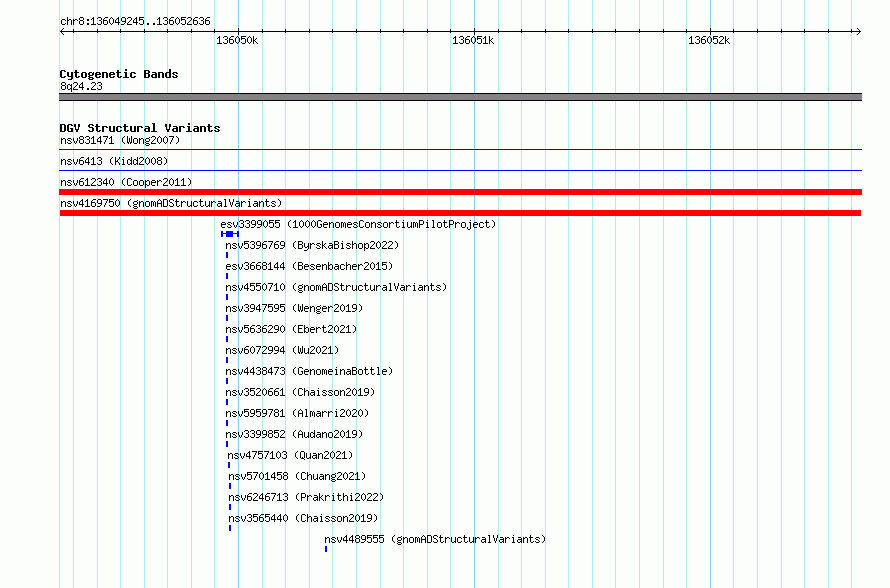
Task: Click the 136051k ruler tick label
Action: 473,40
